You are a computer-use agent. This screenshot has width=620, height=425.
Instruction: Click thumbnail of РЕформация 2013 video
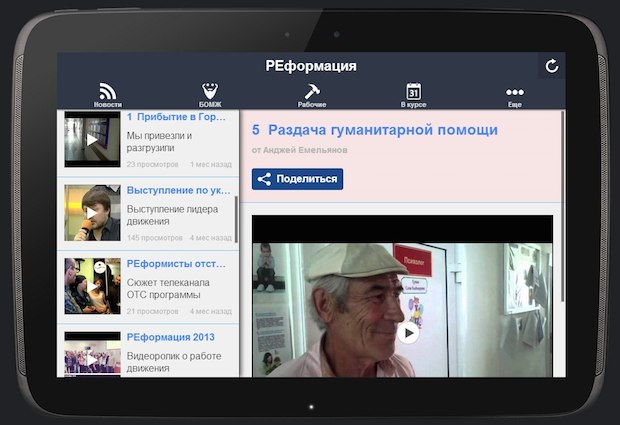point(92,356)
